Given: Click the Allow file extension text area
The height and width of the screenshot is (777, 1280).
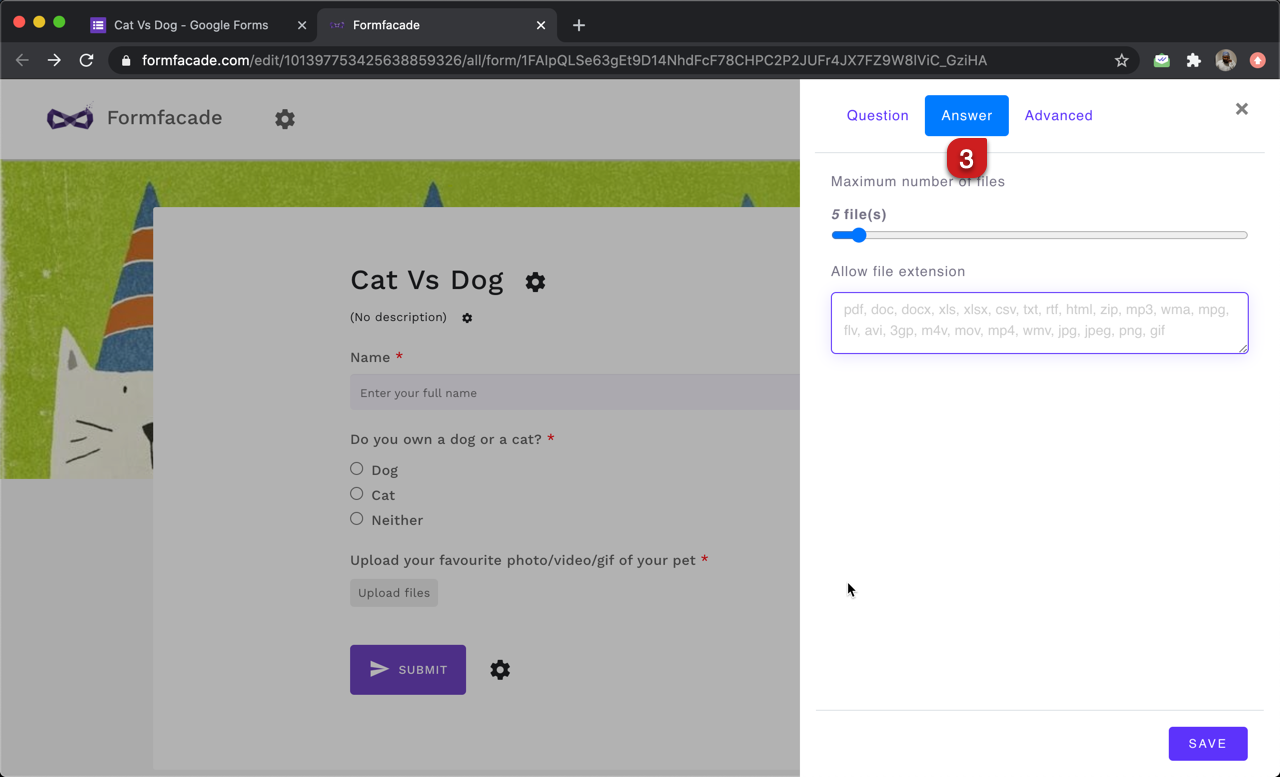Looking at the screenshot, I should pos(1039,322).
